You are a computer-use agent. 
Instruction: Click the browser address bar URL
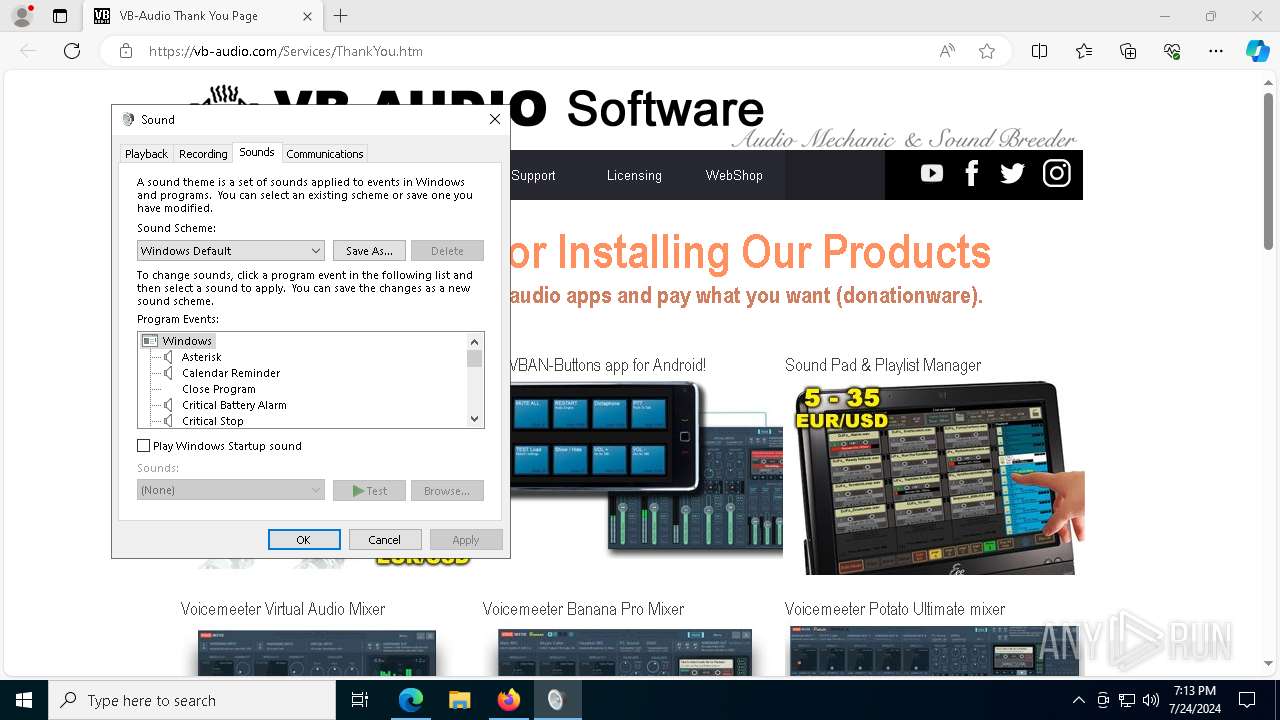click(286, 51)
